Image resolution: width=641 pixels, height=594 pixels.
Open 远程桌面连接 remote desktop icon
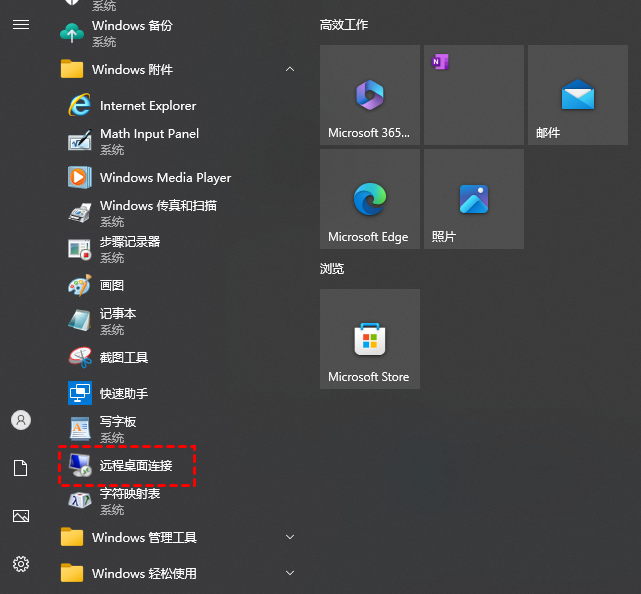tap(80, 465)
